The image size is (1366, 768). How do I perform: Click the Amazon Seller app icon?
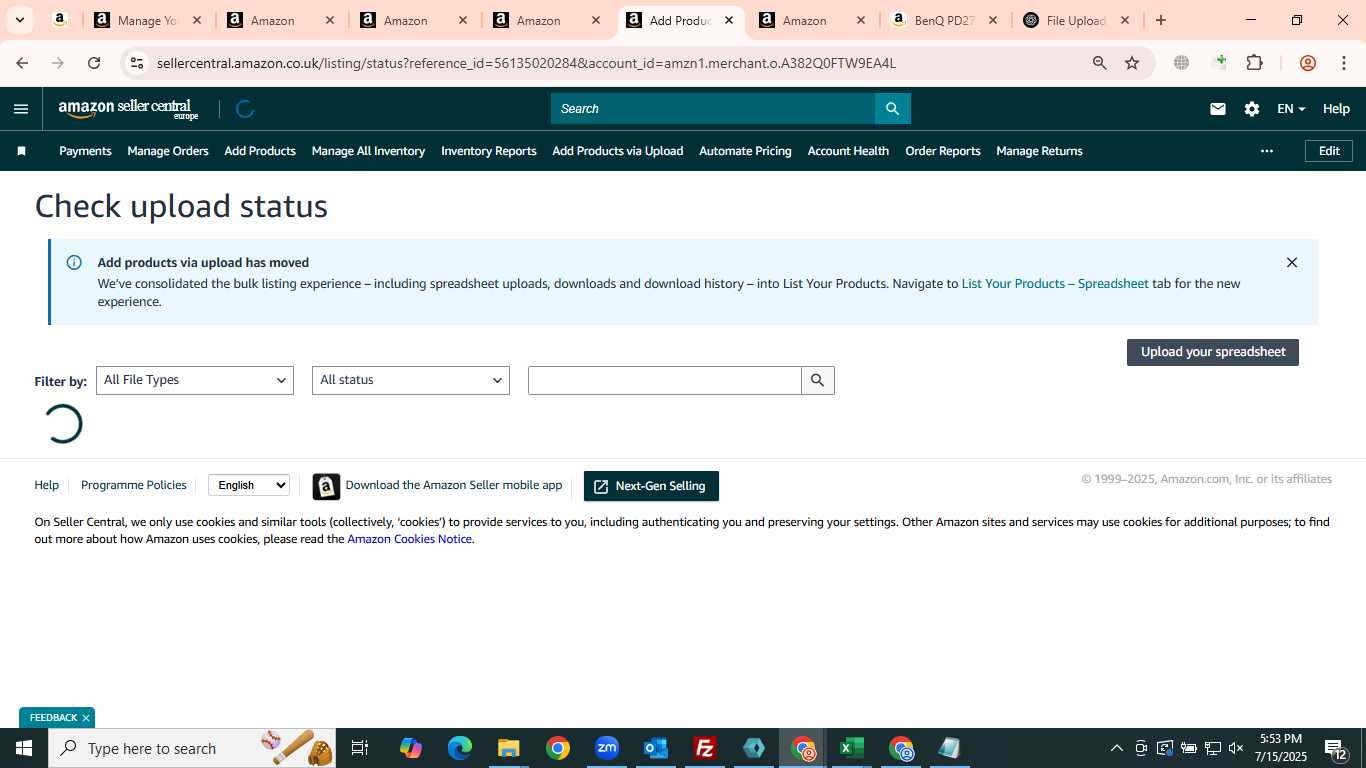coord(326,486)
